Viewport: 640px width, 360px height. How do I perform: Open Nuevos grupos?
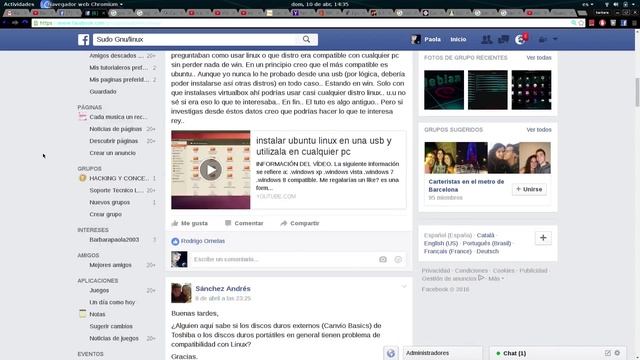point(109,202)
